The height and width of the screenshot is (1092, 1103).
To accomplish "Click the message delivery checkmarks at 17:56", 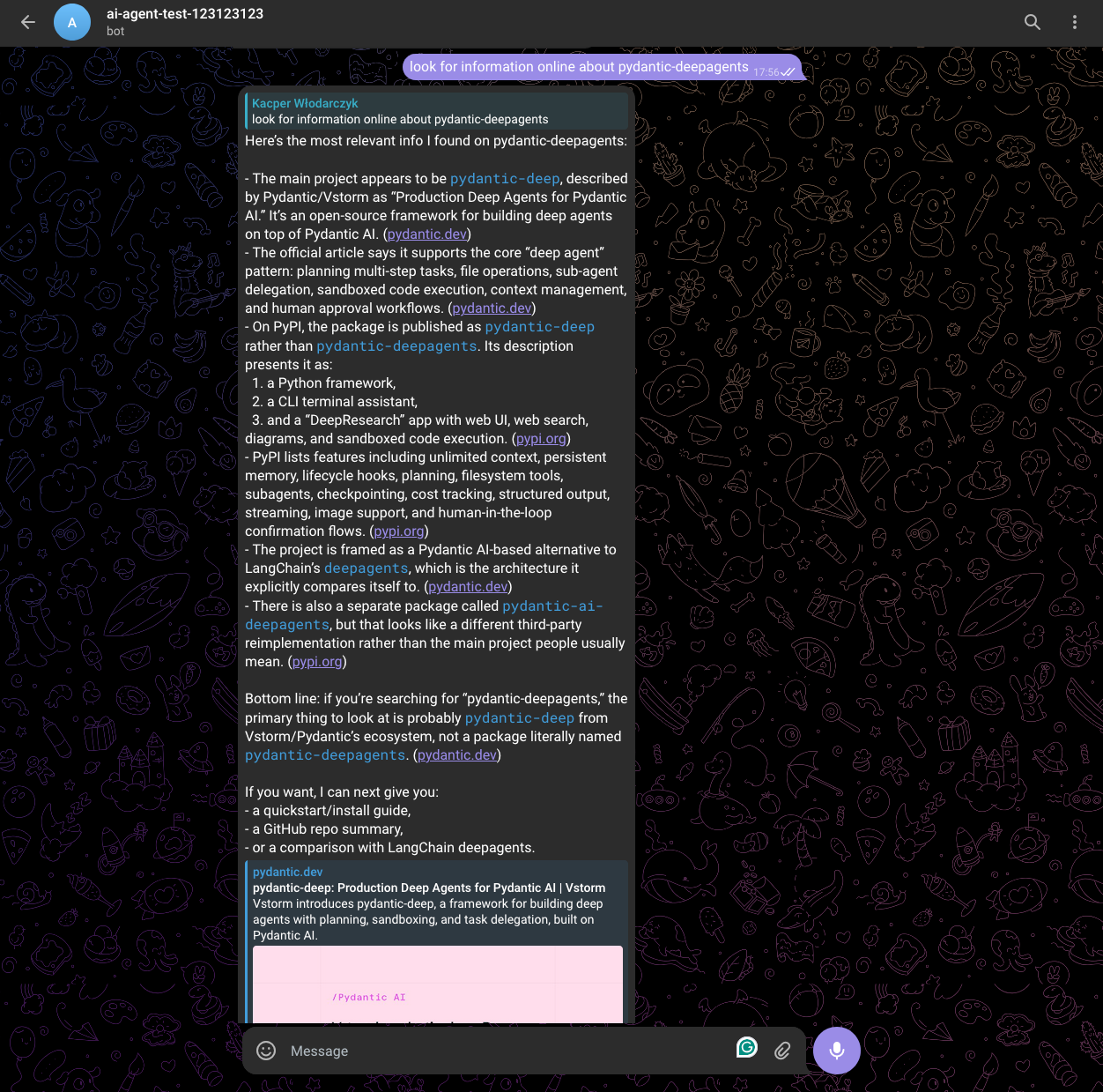I will (788, 71).
